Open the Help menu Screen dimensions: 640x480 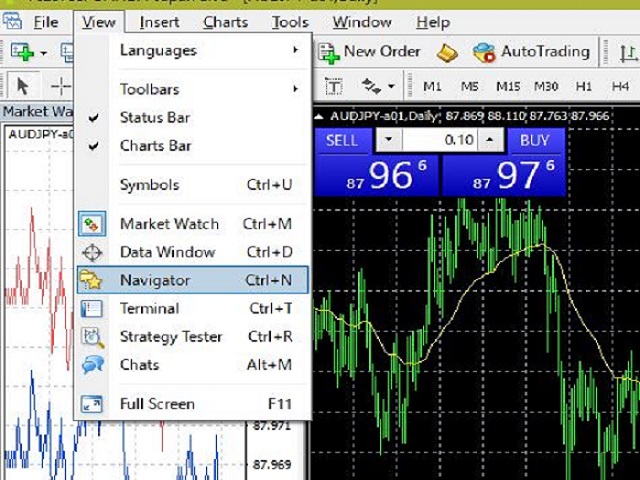(433, 22)
